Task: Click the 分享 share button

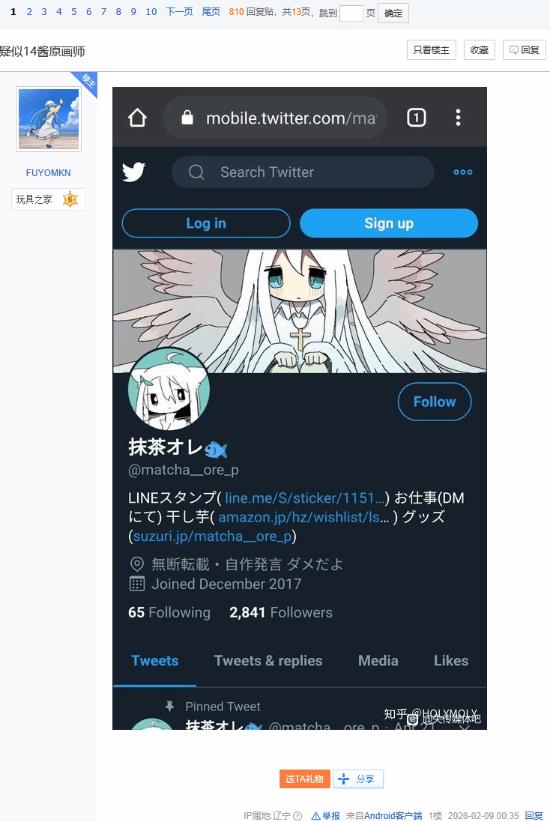Action: (358, 779)
